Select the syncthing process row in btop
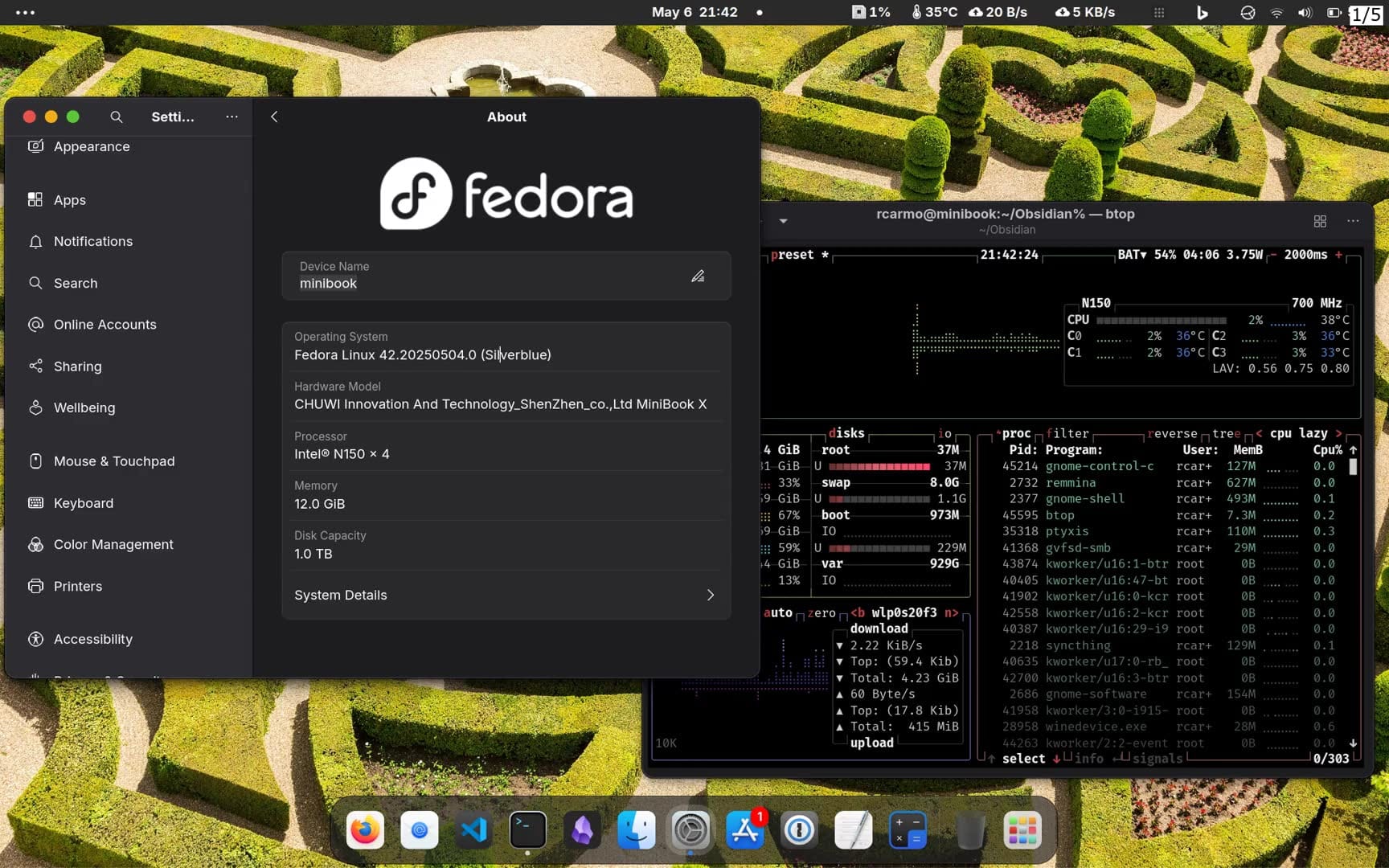 pyautogui.click(x=1169, y=645)
